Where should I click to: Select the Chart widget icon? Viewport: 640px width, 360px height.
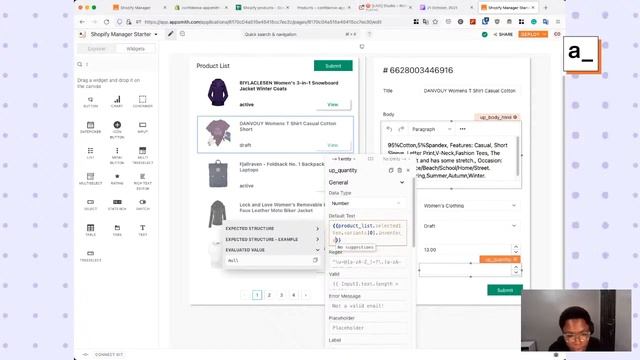pyautogui.click(x=117, y=99)
